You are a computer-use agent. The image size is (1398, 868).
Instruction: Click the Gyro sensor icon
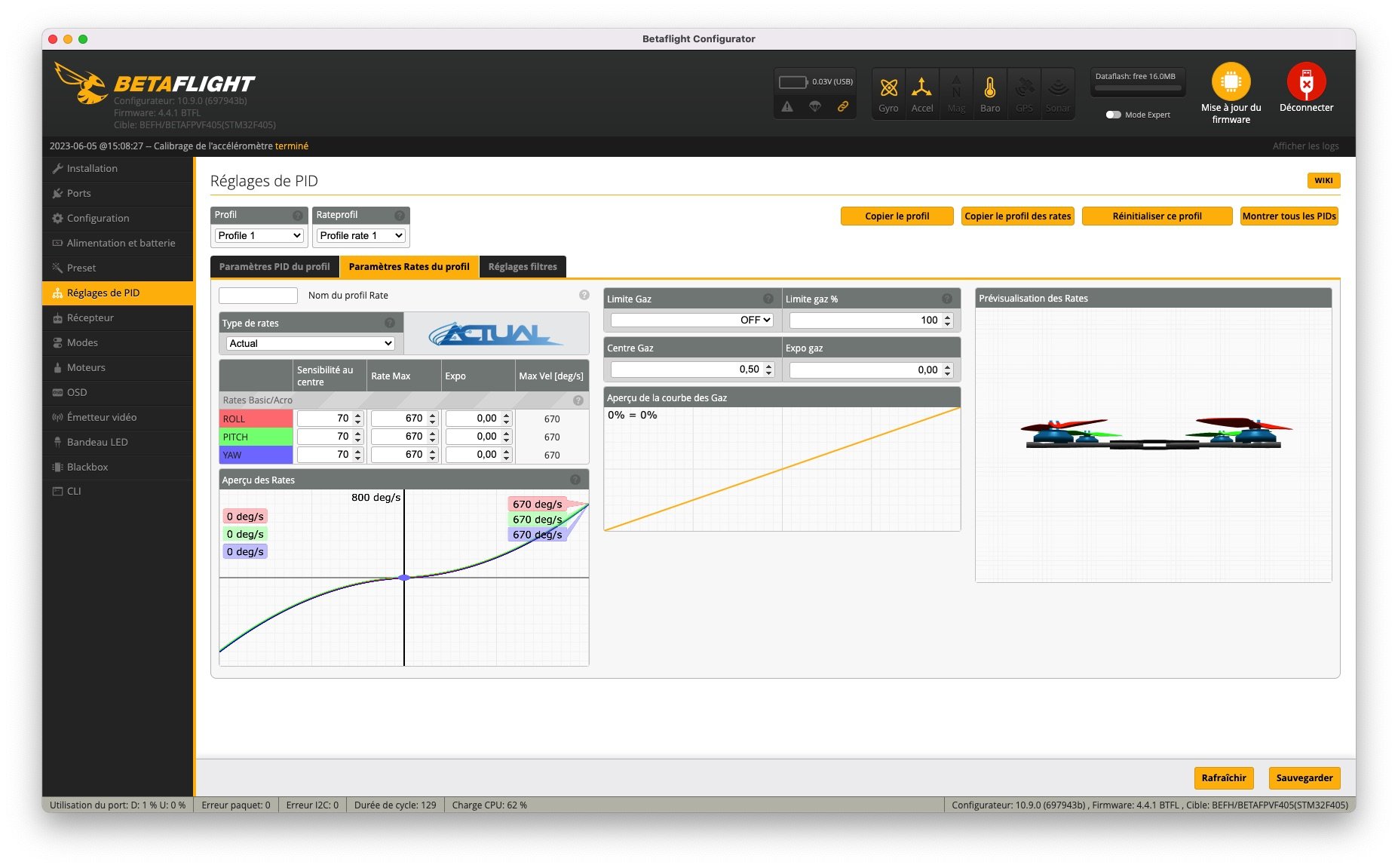888,88
